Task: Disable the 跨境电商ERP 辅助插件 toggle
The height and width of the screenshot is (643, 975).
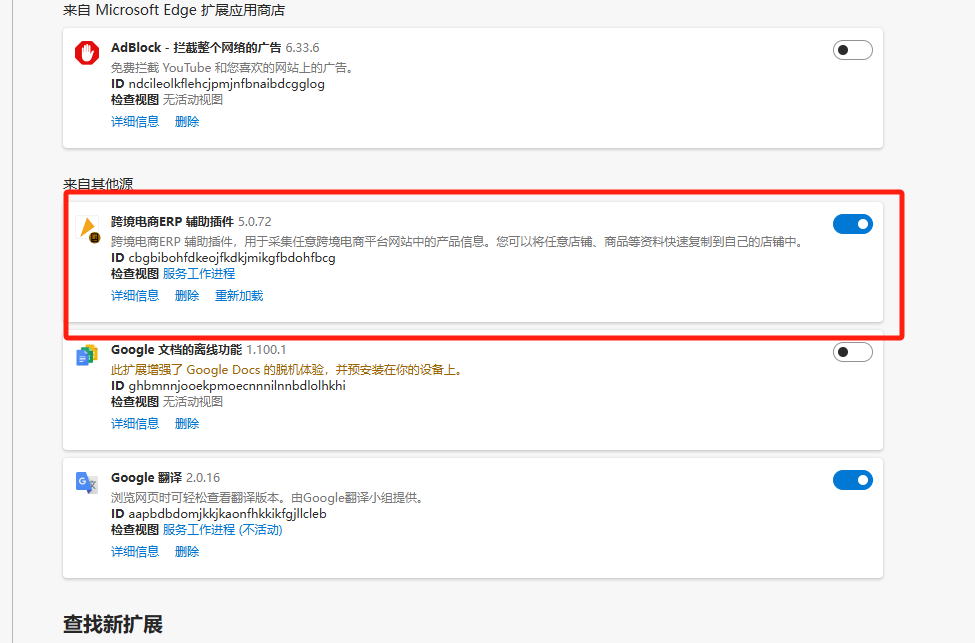Action: click(852, 224)
